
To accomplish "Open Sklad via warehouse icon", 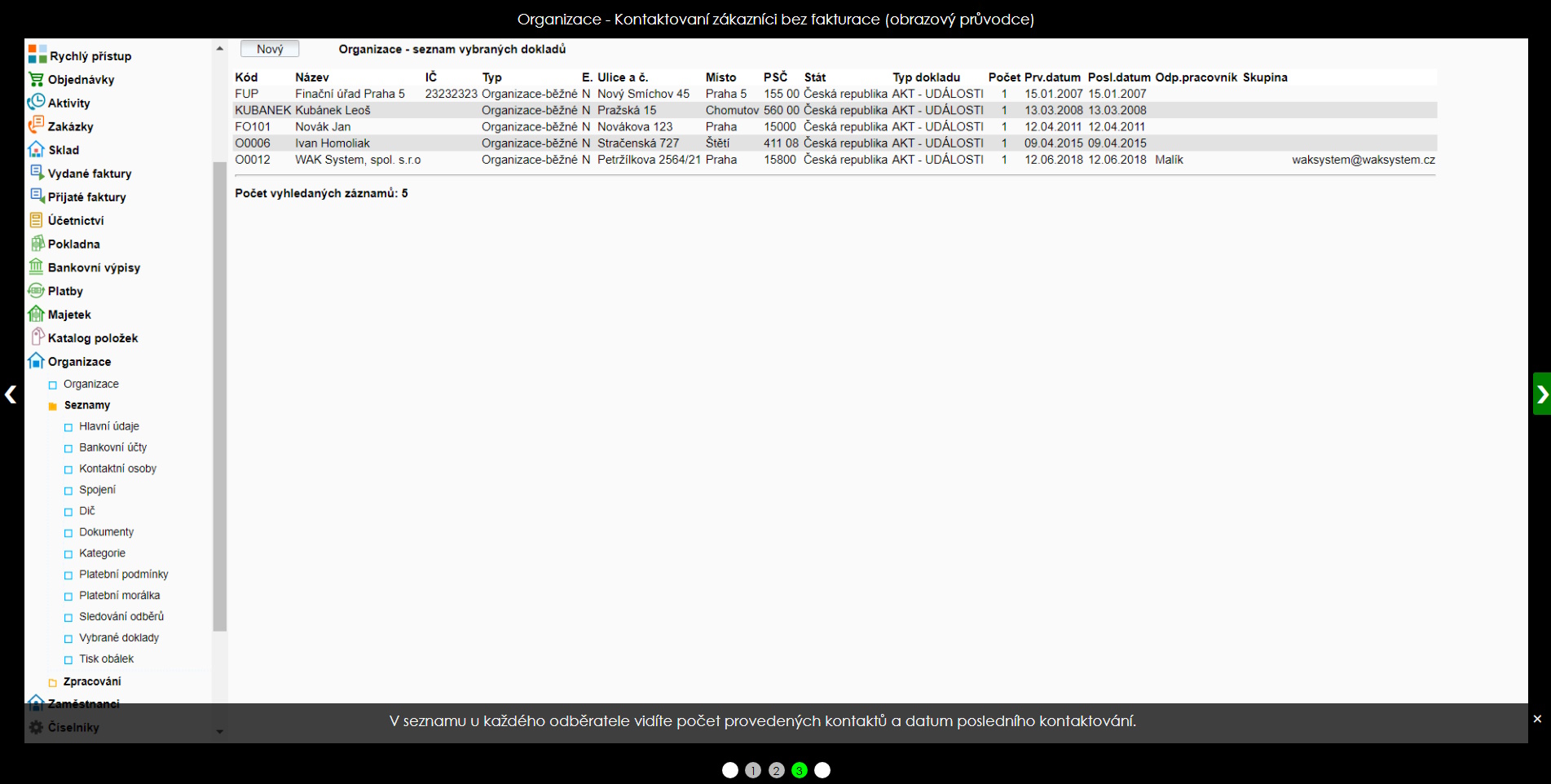I will (36, 149).
